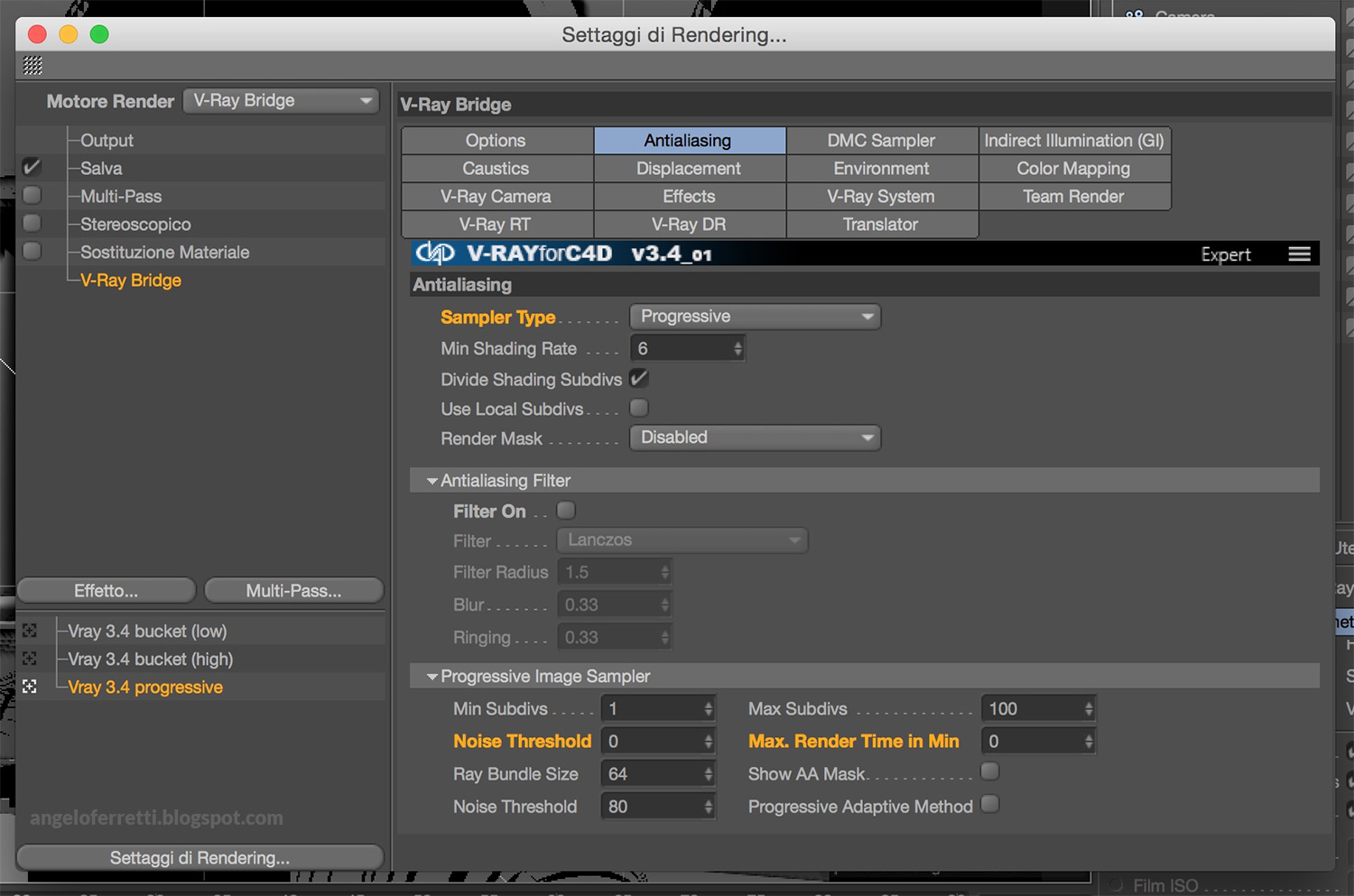Switch to the DMC Sampler tab
The width and height of the screenshot is (1354, 896).
point(882,140)
